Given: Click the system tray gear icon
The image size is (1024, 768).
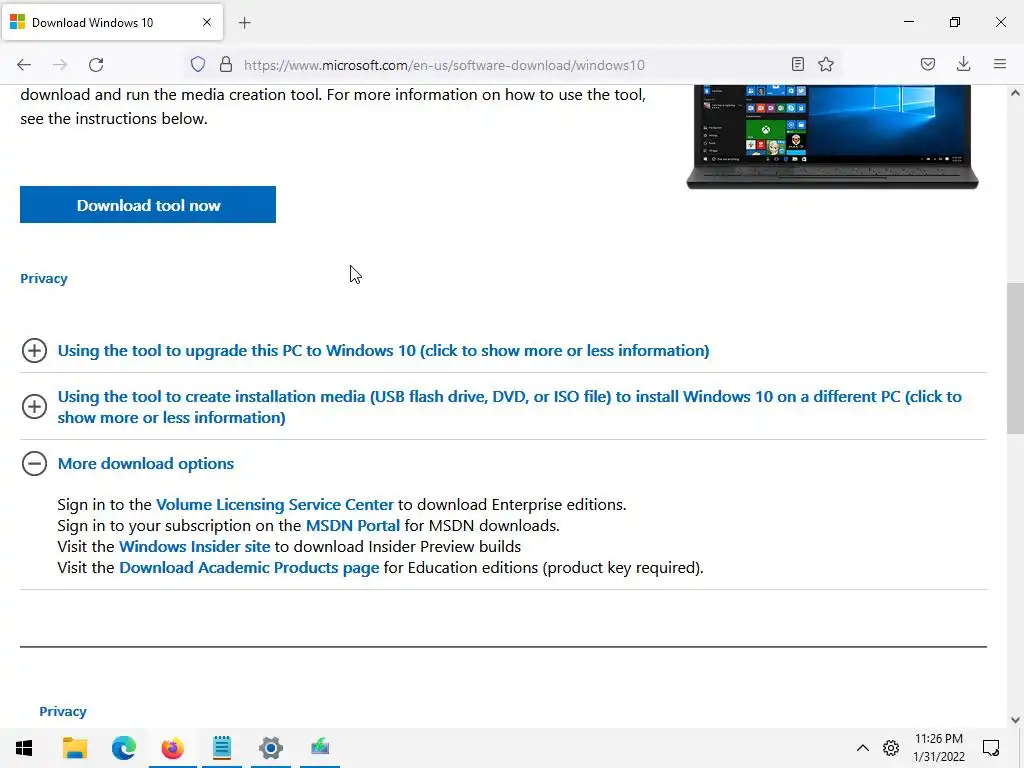Looking at the screenshot, I should (891, 748).
